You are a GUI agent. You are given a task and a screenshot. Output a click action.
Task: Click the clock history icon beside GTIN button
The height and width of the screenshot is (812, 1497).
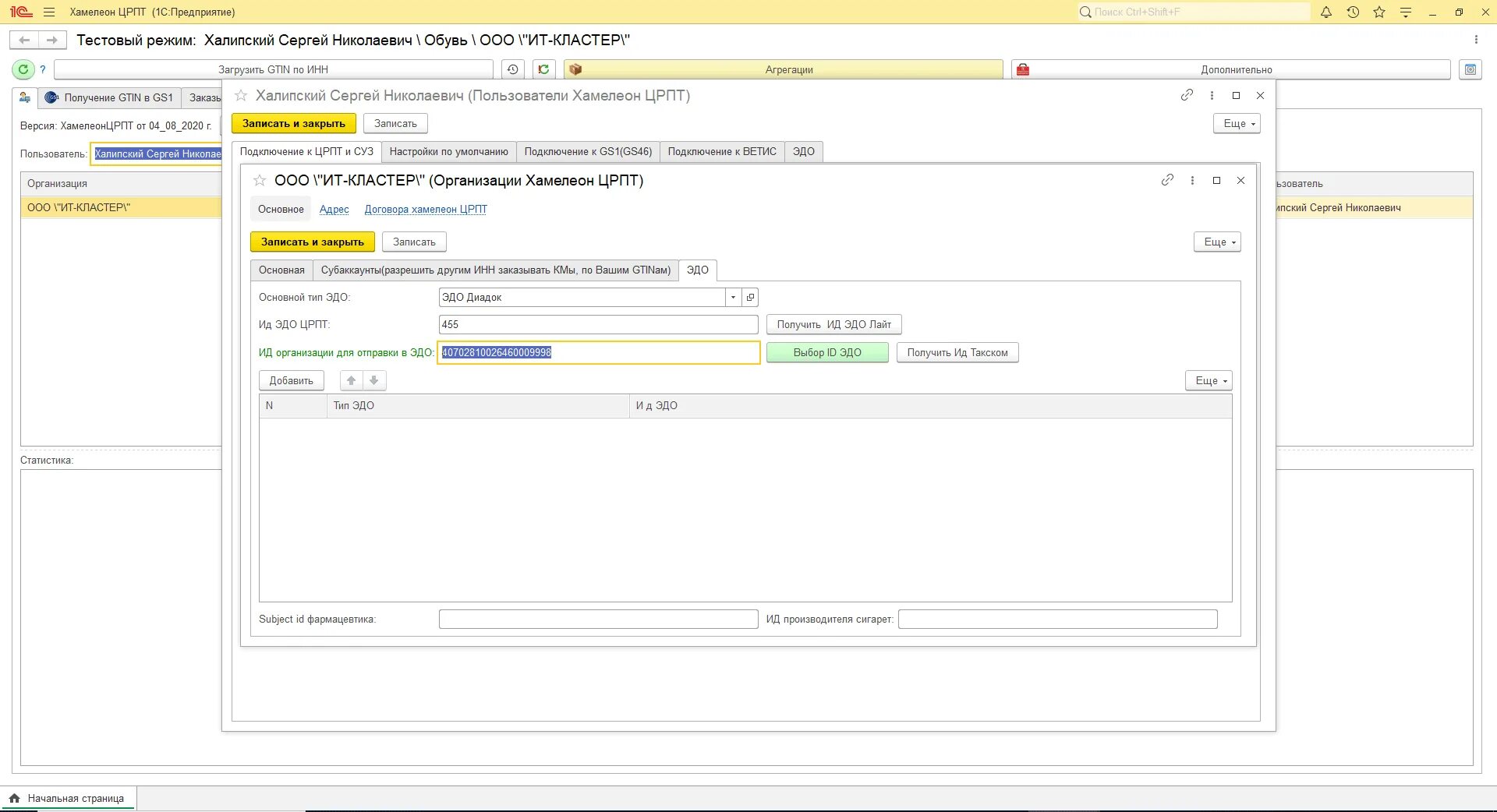click(512, 69)
